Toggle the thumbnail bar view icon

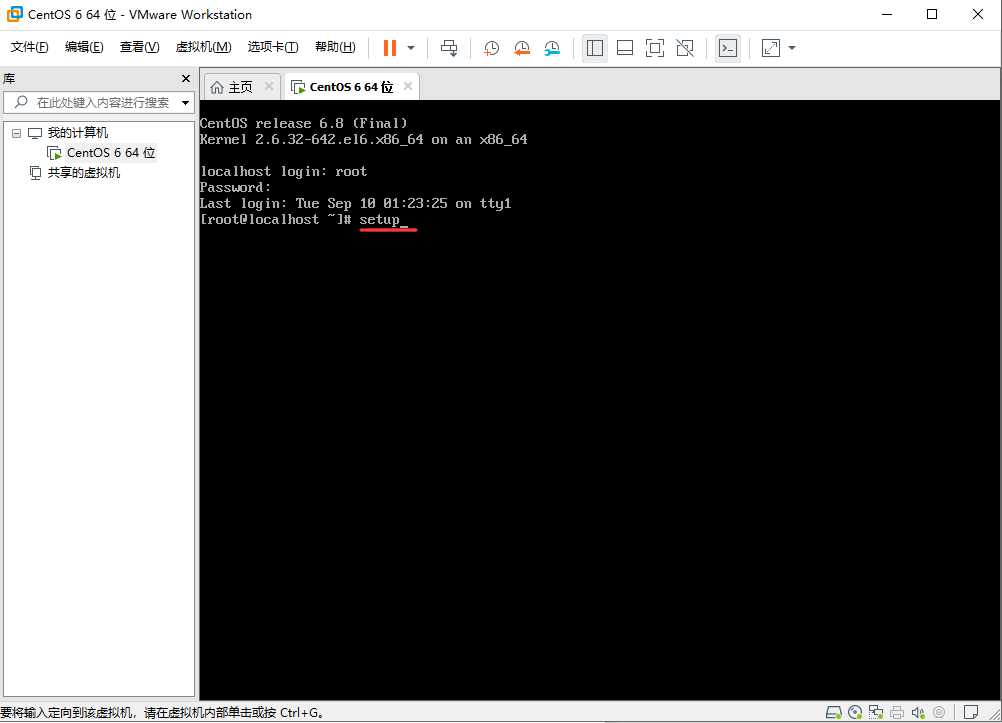click(x=625, y=48)
